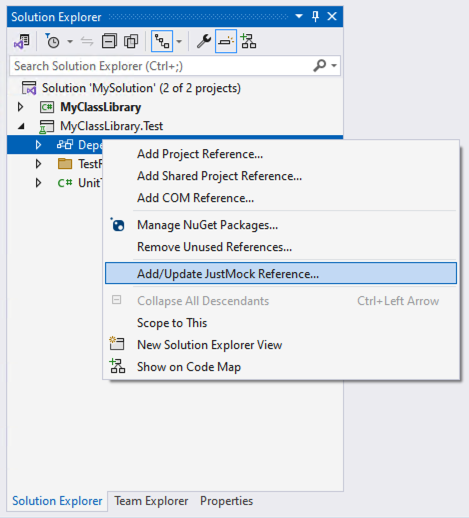This screenshot has height=518, width=469.
Task: Choose Remove Unused References...
Action: point(281,247)
